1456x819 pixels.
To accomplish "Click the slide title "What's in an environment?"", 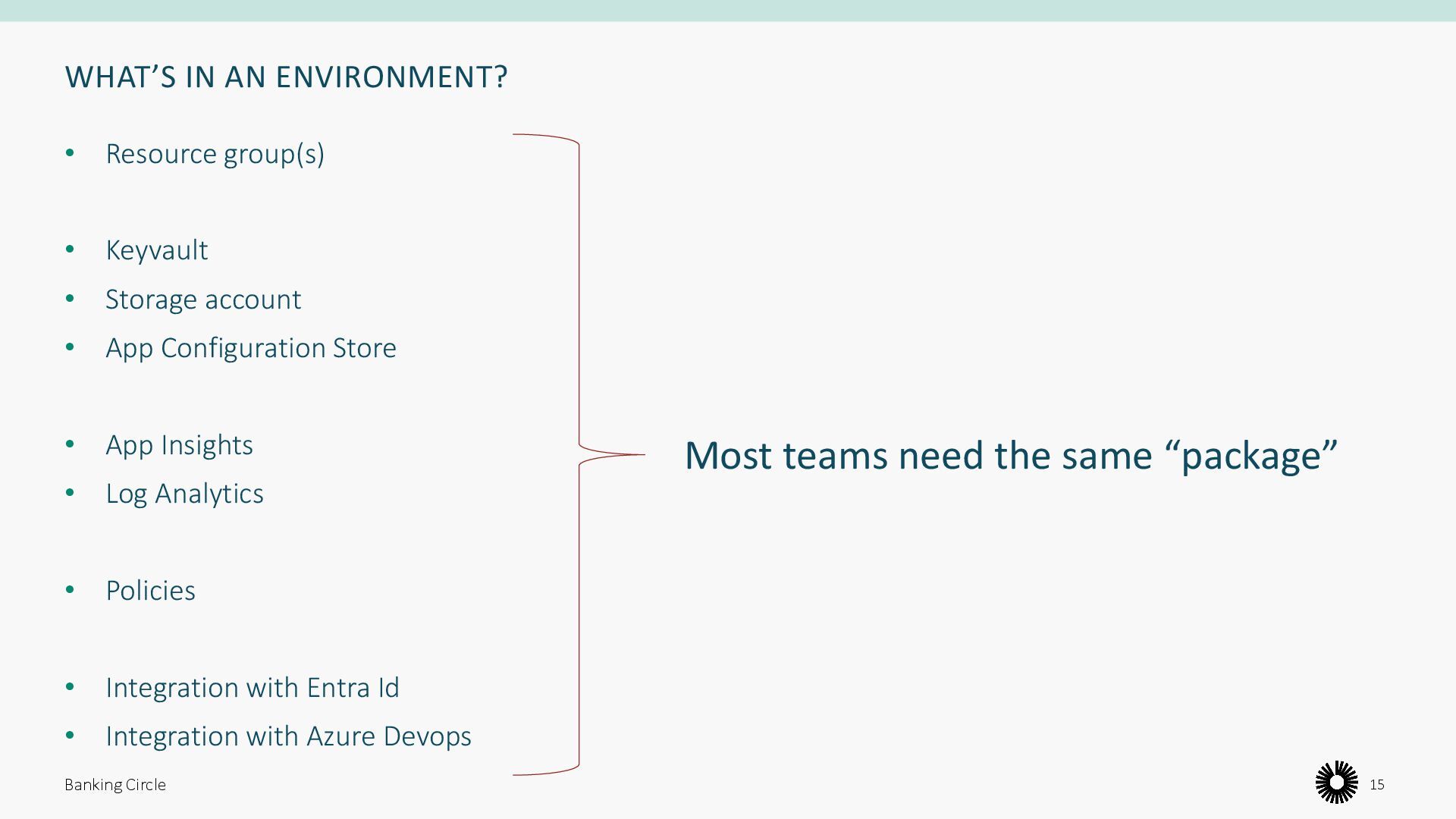I will [286, 77].
